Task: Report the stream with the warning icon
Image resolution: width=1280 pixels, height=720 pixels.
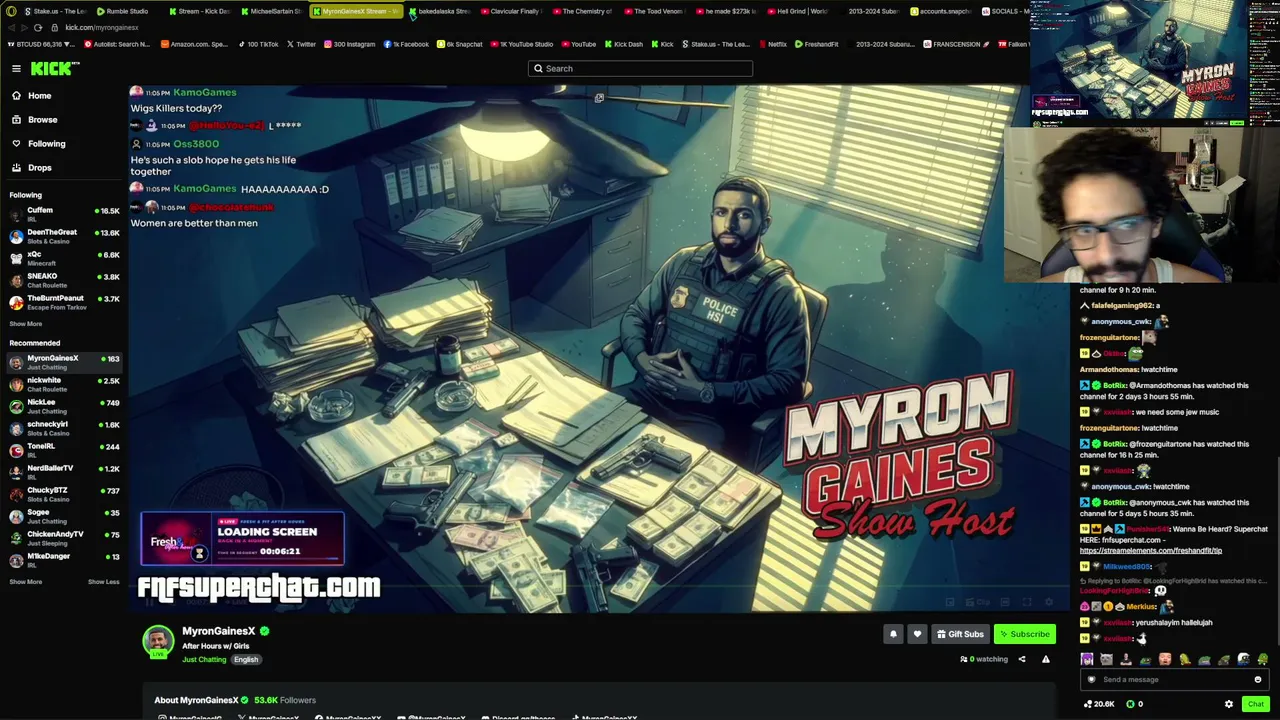Action: [1046, 659]
